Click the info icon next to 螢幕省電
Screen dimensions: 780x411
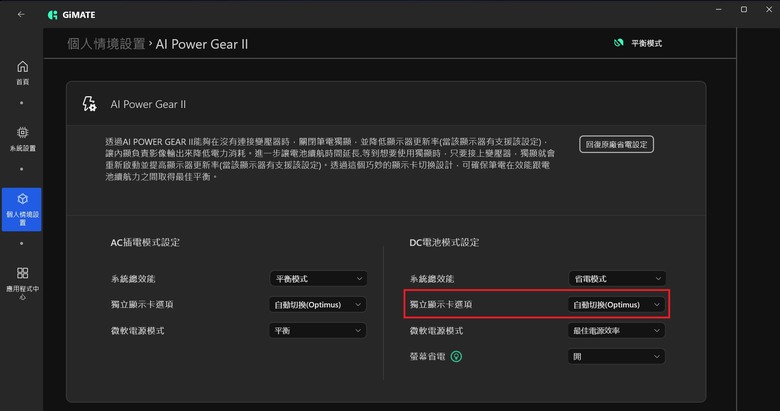pos(456,356)
